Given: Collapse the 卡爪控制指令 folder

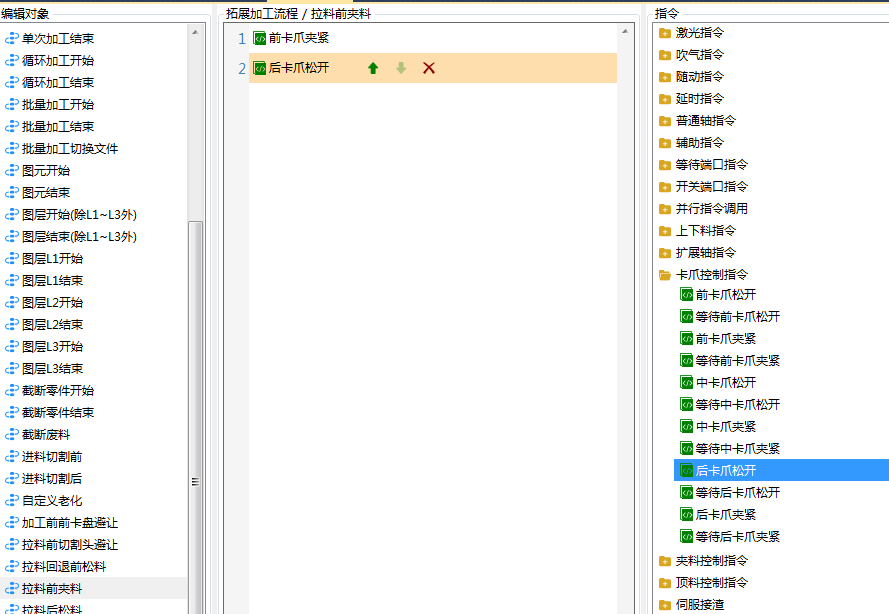Looking at the screenshot, I should pos(665,276).
